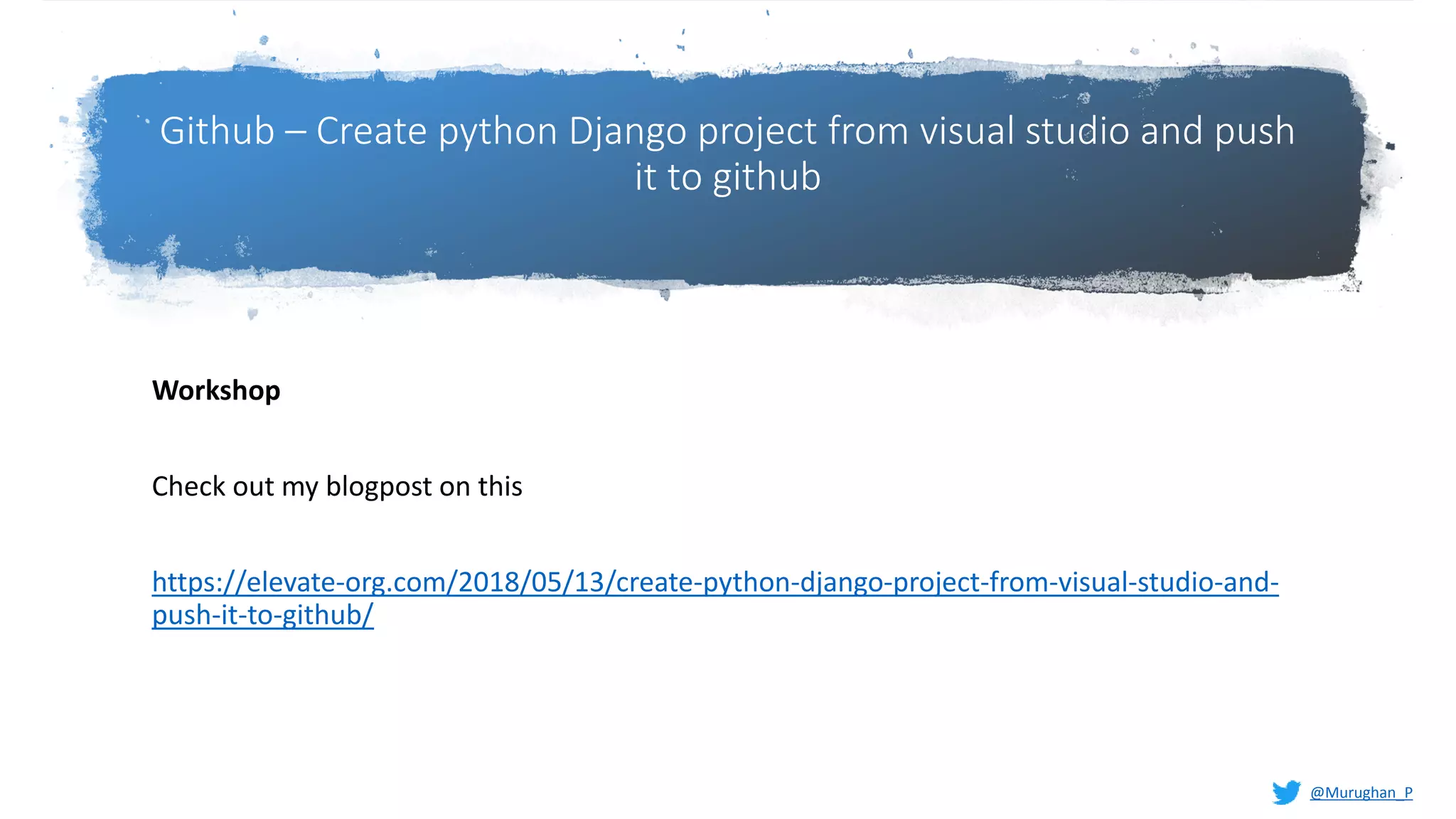The height and width of the screenshot is (819, 1456).
Task: Select the bold Workshop heading
Action: click(216, 390)
